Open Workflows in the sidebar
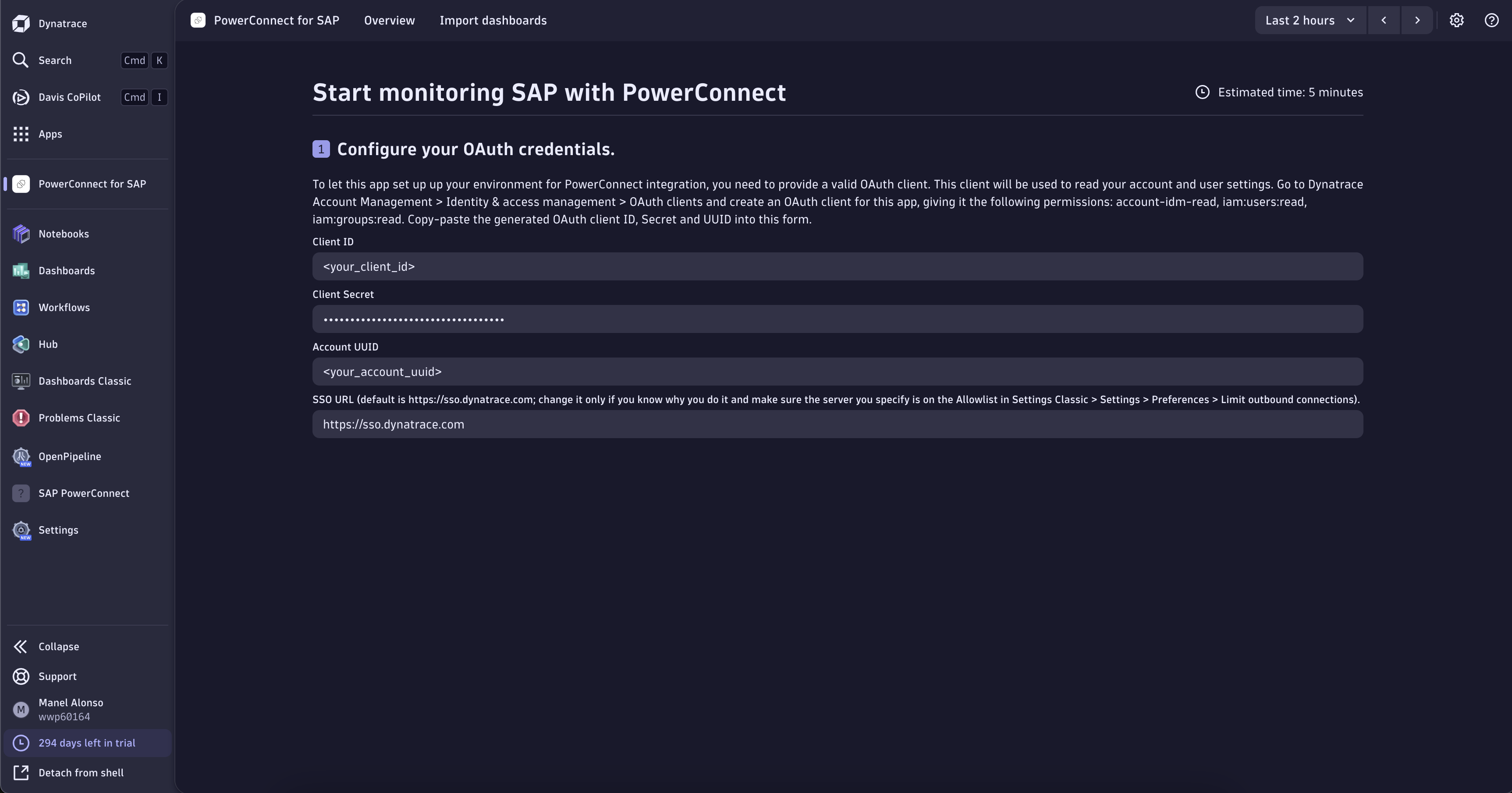 click(x=64, y=308)
